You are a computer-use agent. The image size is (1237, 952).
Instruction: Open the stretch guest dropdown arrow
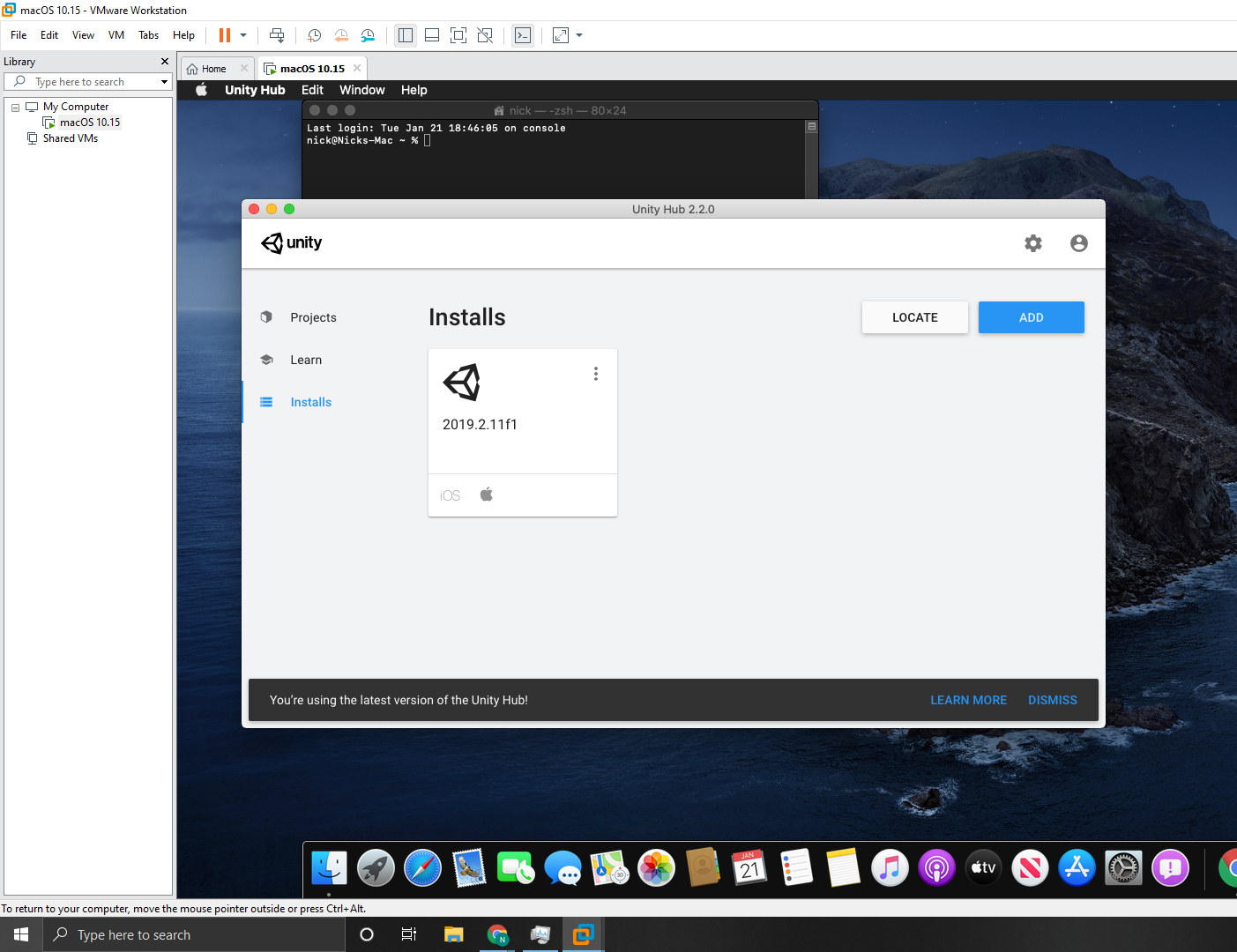click(579, 35)
